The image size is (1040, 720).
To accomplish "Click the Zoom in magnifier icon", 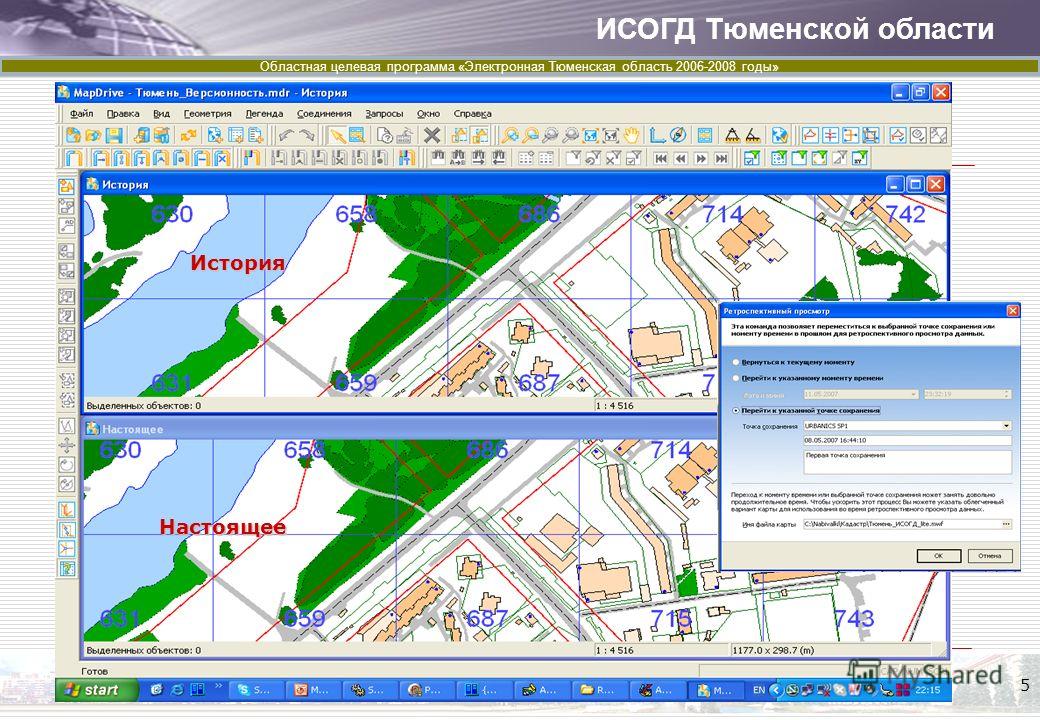I will coord(509,135).
